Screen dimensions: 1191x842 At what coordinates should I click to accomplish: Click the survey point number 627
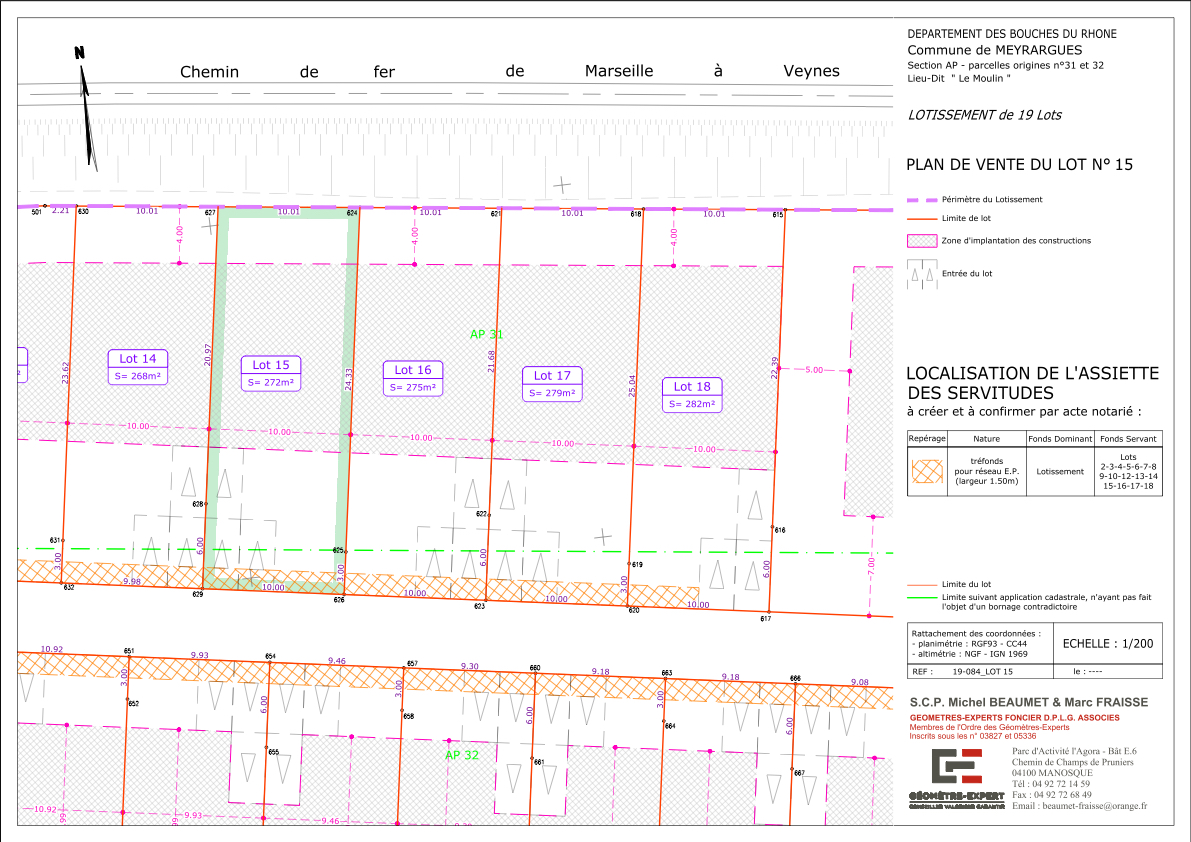210,213
